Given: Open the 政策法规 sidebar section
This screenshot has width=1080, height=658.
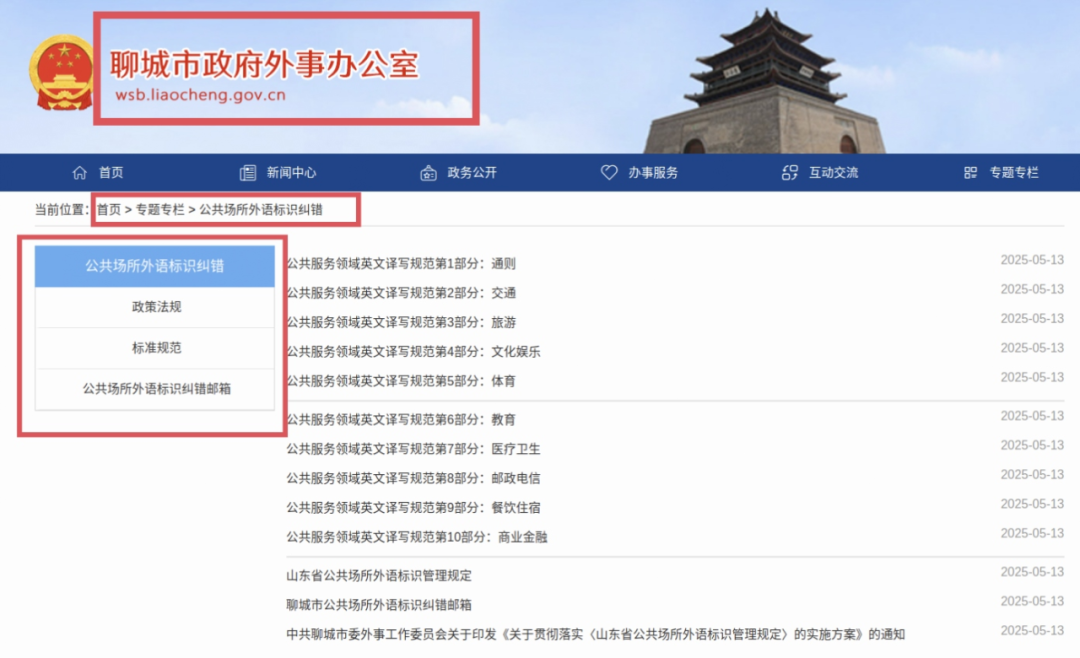Looking at the screenshot, I should [x=154, y=307].
